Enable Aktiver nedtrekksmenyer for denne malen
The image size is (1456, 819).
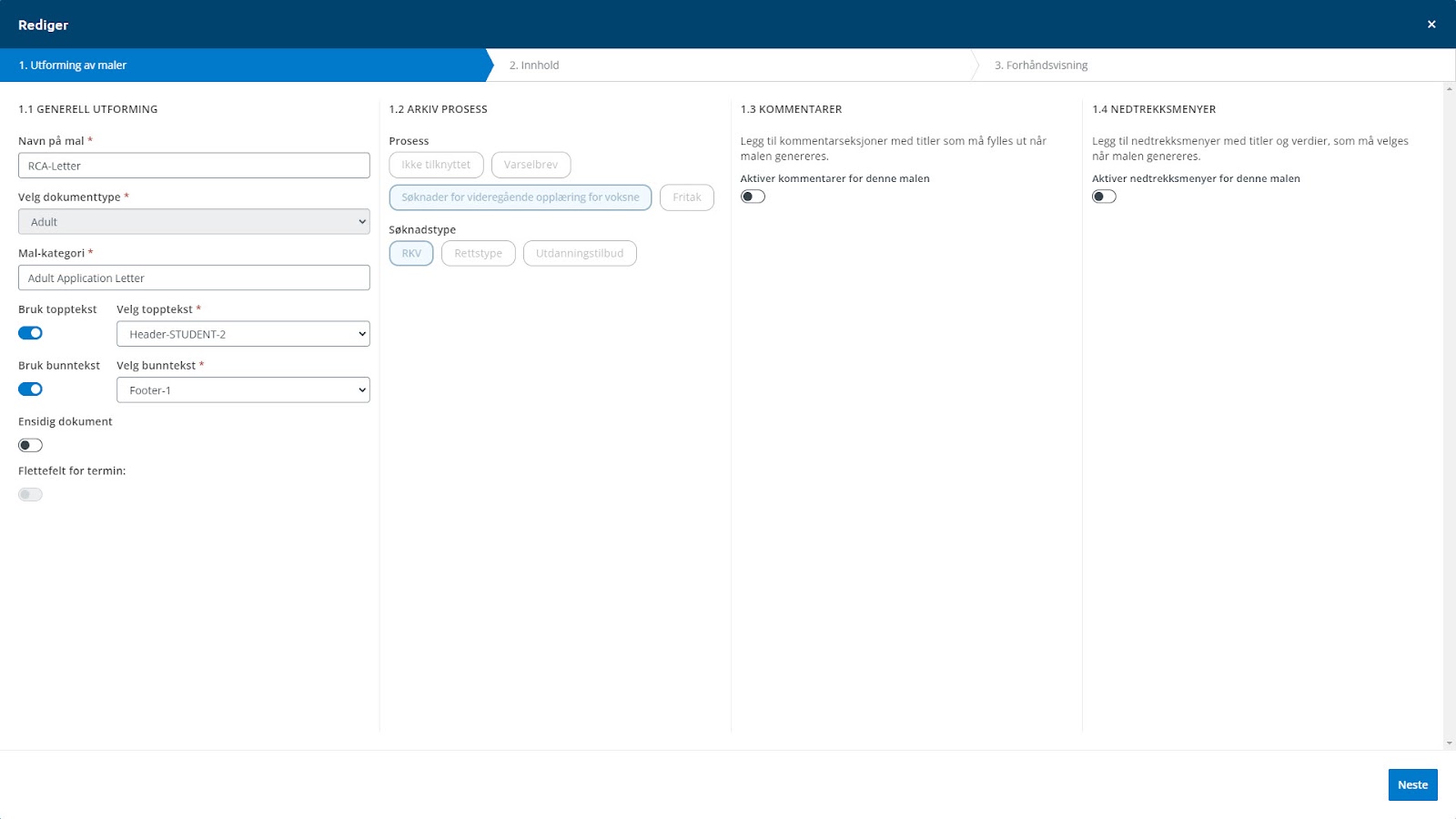click(1104, 197)
